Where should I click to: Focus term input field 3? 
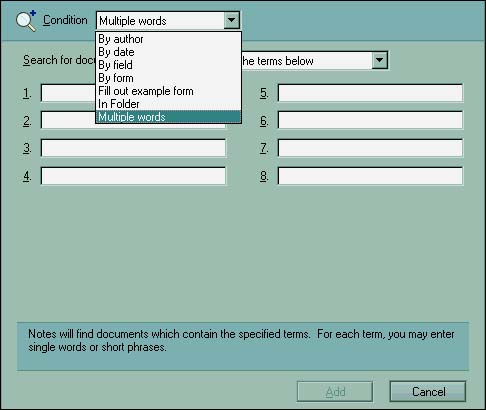[133, 148]
